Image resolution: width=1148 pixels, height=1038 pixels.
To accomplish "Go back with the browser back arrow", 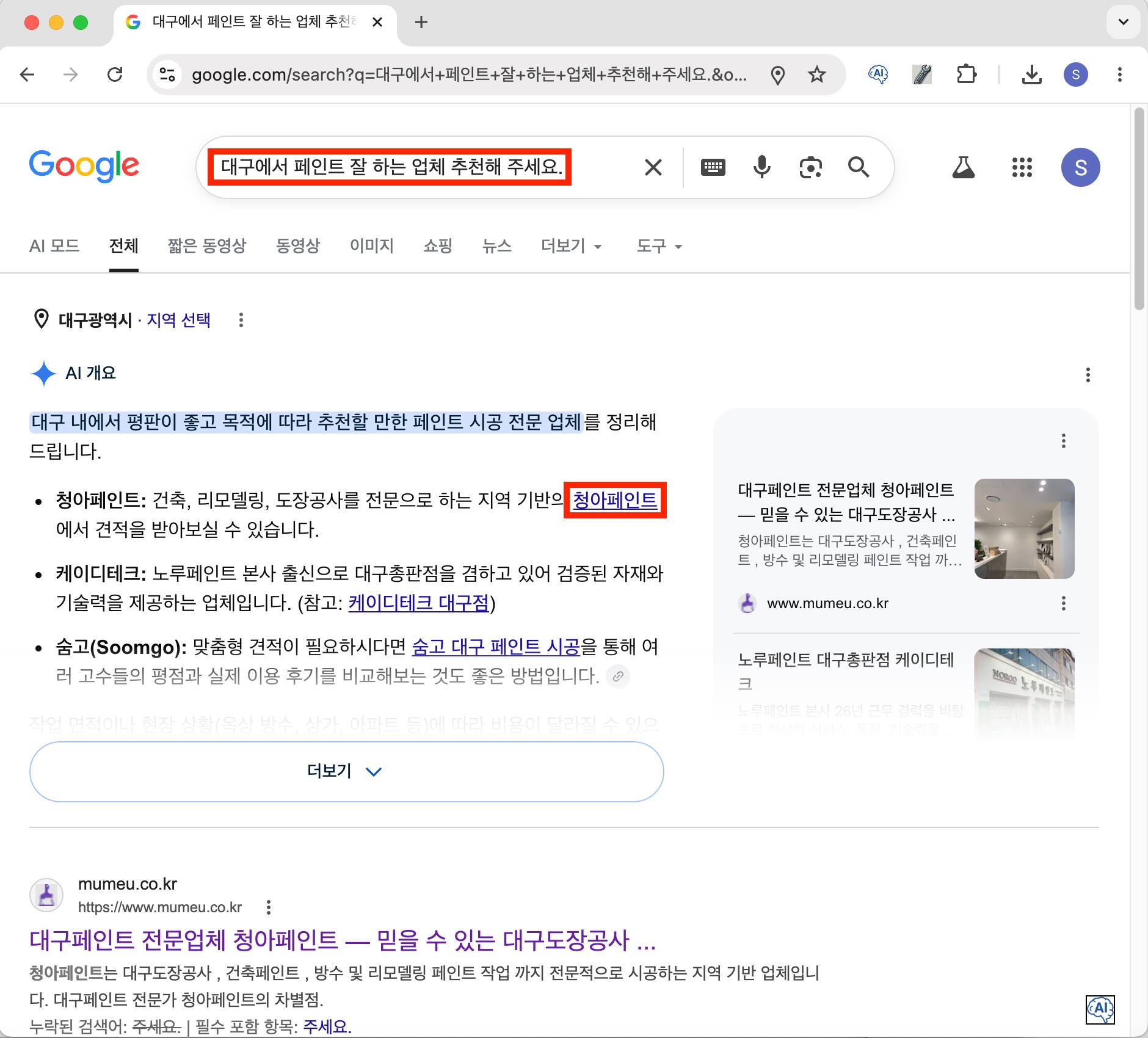I will pos(27,74).
